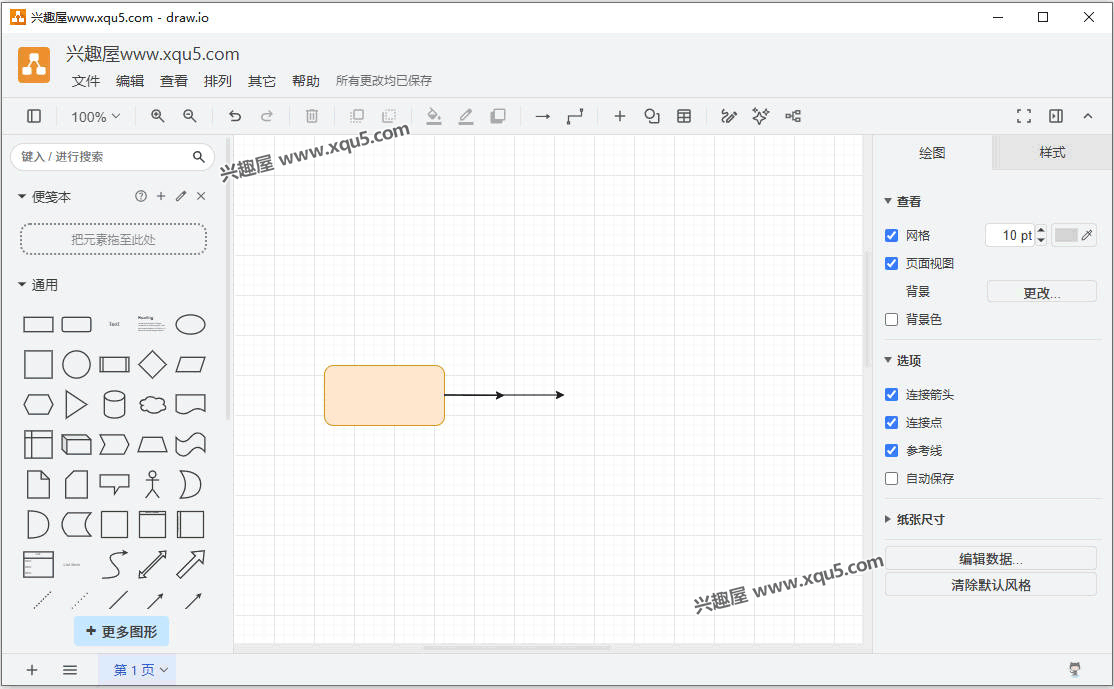
Task: Click the layout tree diagram icon
Action: (x=793, y=116)
